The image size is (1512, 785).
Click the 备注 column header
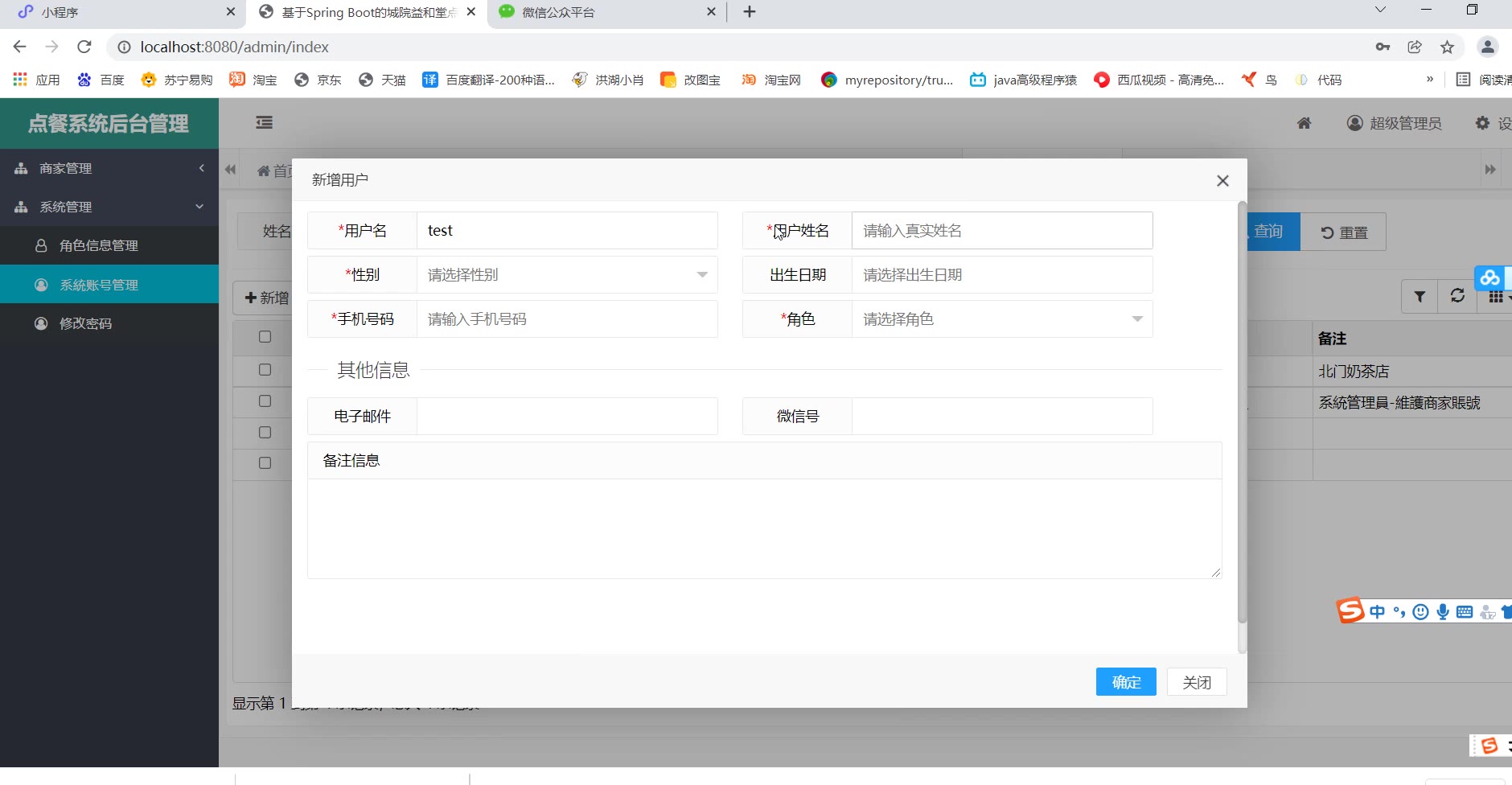[x=1332, y=339]
